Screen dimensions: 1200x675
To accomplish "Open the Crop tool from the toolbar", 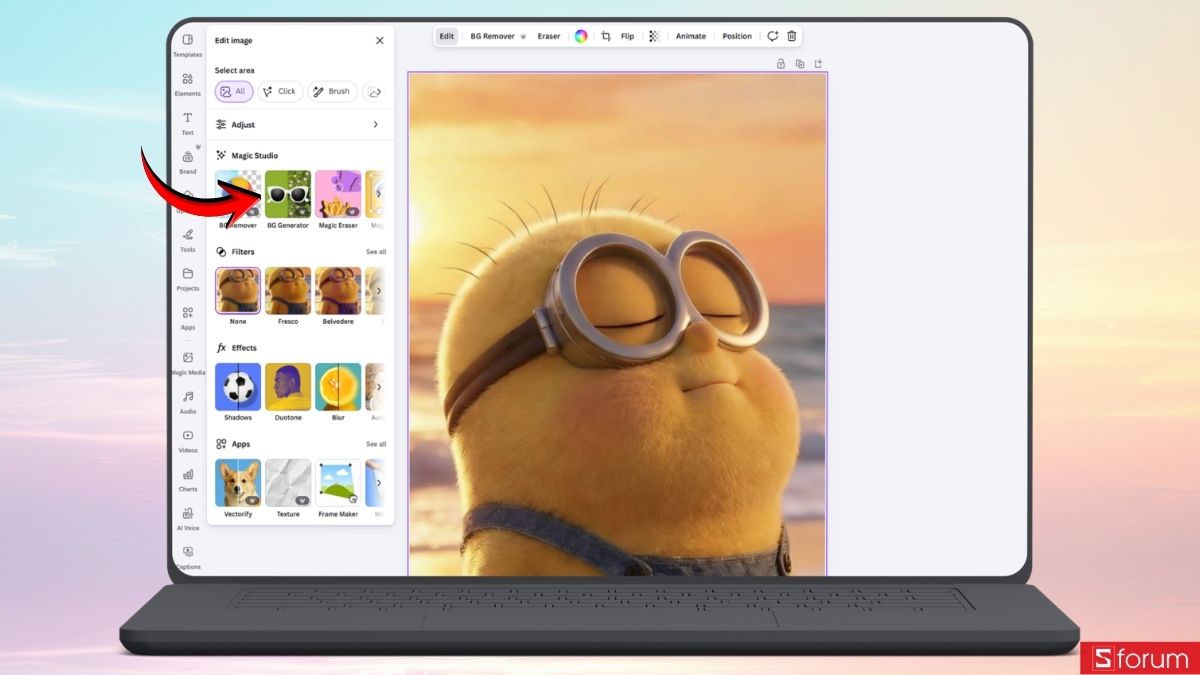I will tap(607, 36).
